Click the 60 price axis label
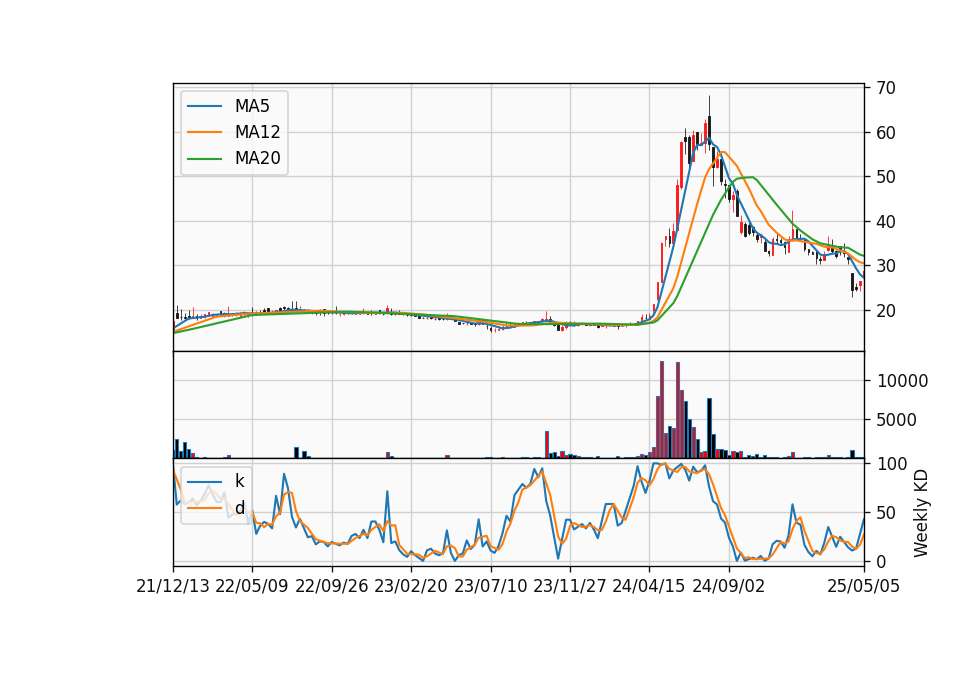This screenshot has height=690, width=960. (886, 132)
